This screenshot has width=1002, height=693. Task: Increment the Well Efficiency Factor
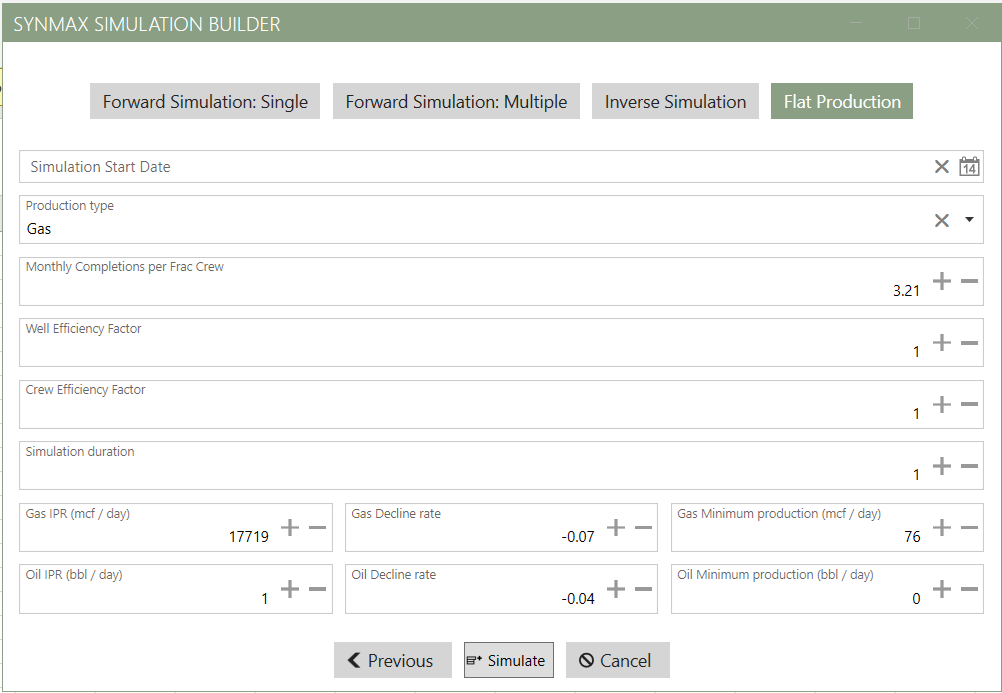[x=941, y=343]
